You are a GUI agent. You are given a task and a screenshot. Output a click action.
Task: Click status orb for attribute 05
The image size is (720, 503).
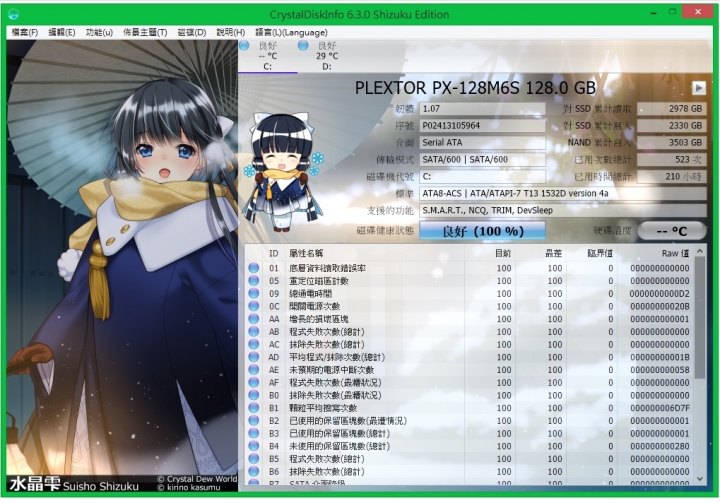click(253, 281)
